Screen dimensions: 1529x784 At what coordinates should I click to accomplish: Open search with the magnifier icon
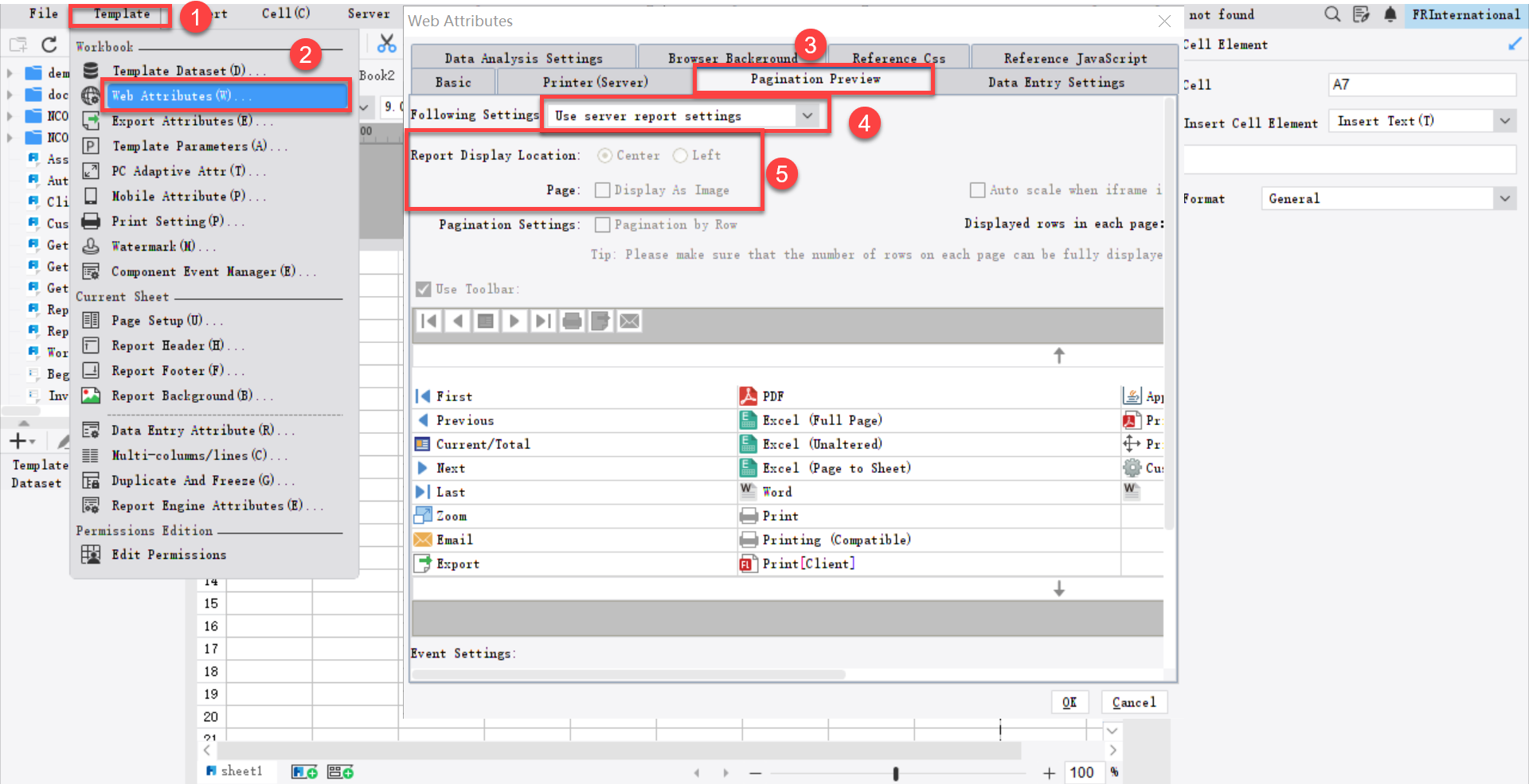[x=1332, y=14]
